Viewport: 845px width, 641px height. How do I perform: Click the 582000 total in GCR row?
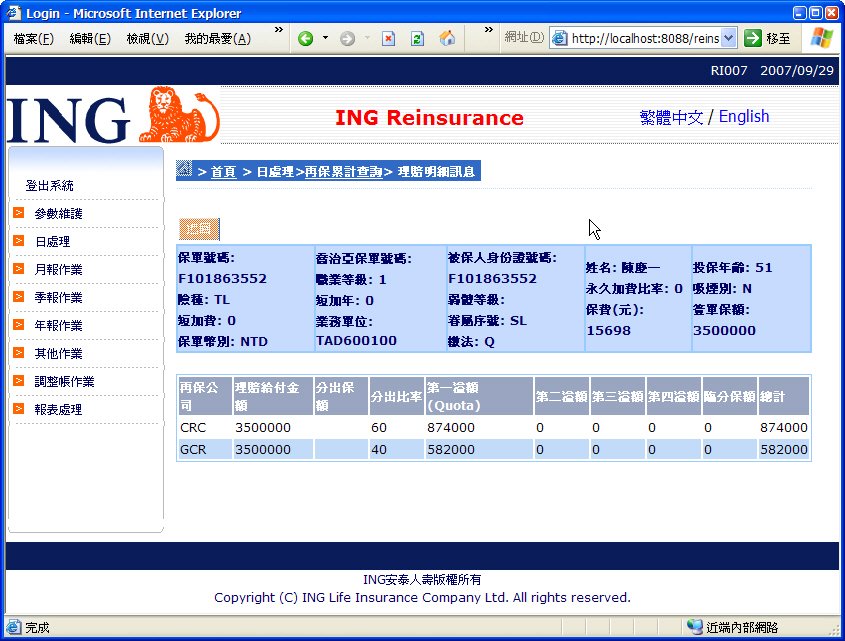(x=784, y=450)
